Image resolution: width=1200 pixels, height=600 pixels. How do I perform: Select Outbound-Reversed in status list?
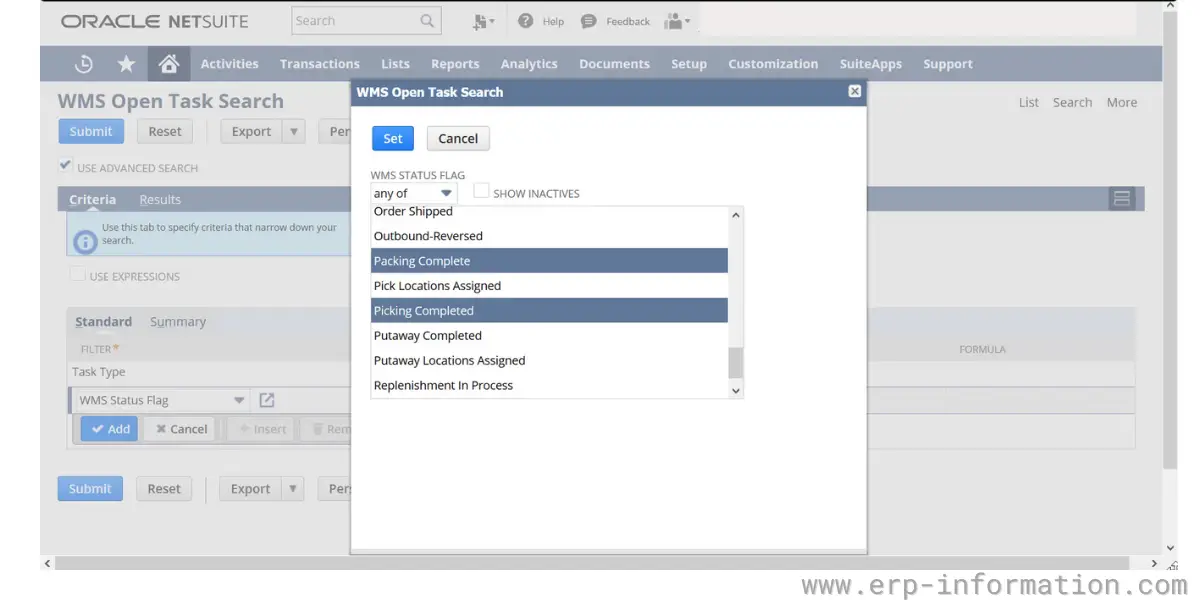tap(549, 236)
